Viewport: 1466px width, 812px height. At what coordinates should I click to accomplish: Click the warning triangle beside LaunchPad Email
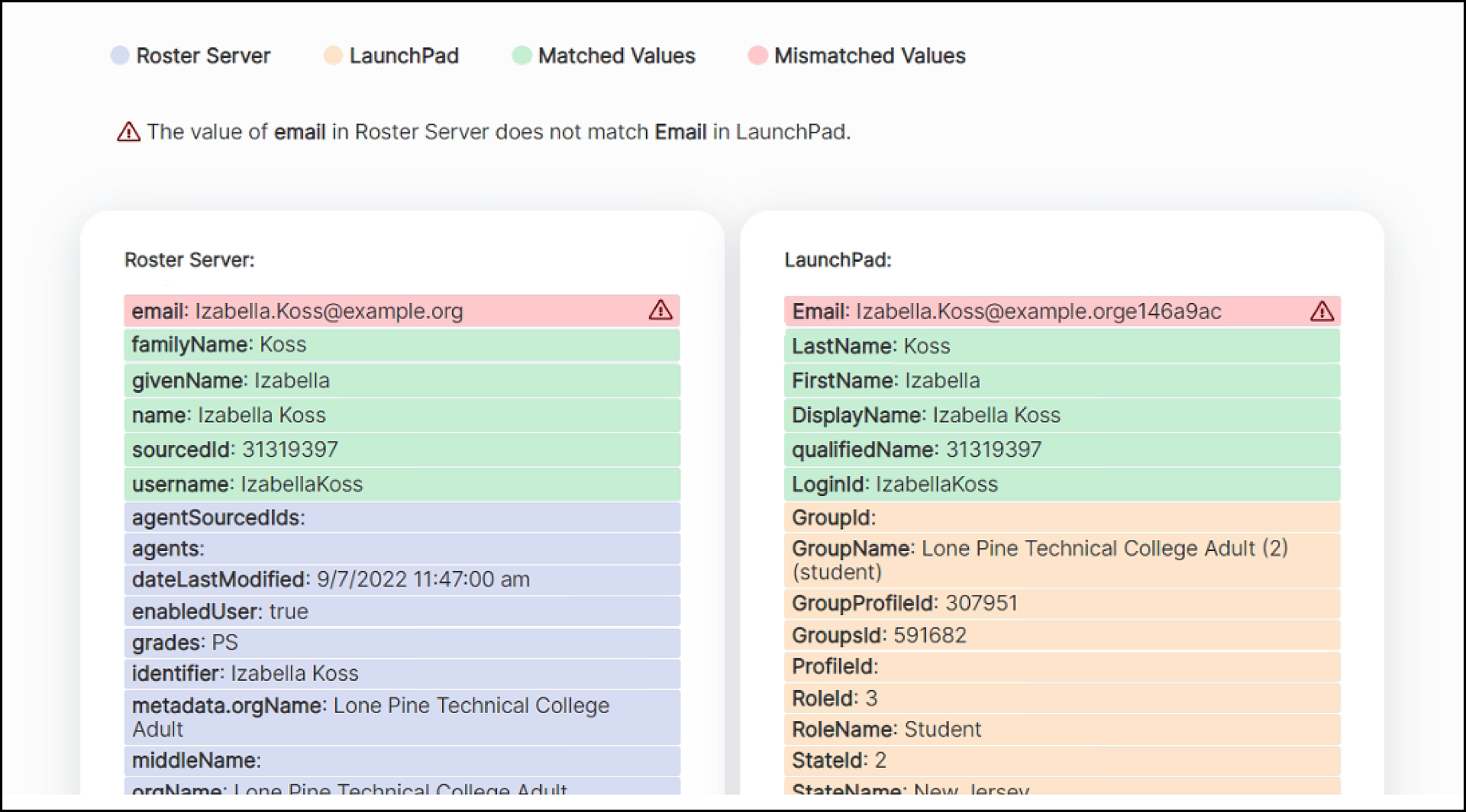pyautogui.click(x=1322, y=311)
